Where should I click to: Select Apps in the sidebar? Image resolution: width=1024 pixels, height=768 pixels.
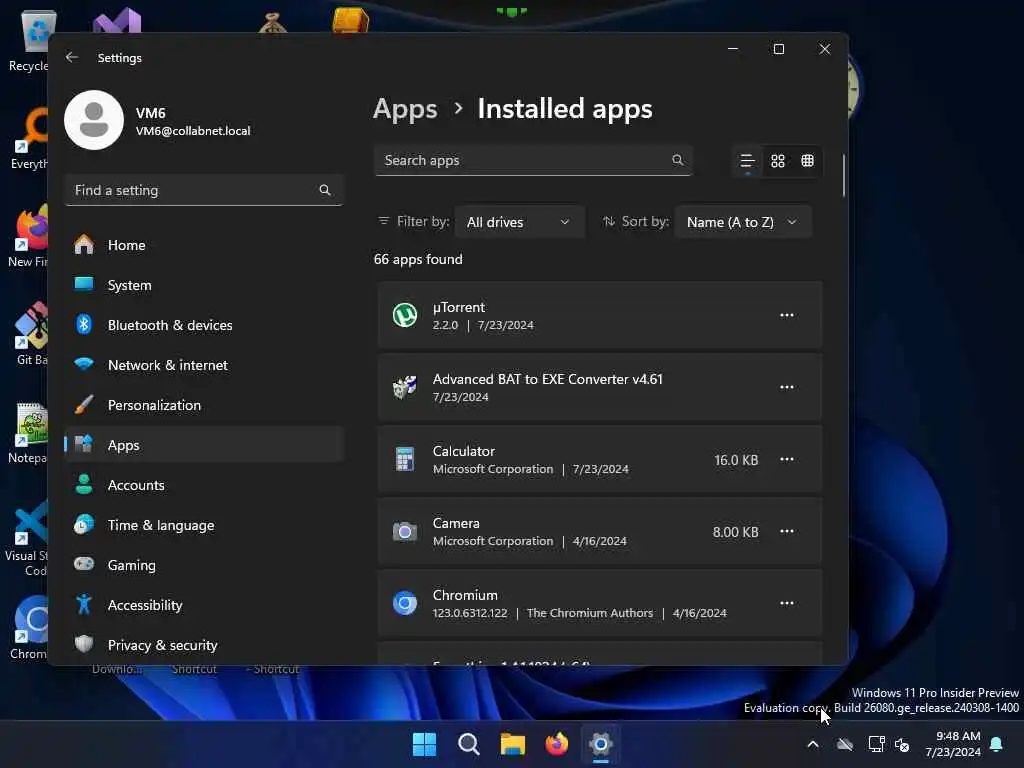[204, 445]
